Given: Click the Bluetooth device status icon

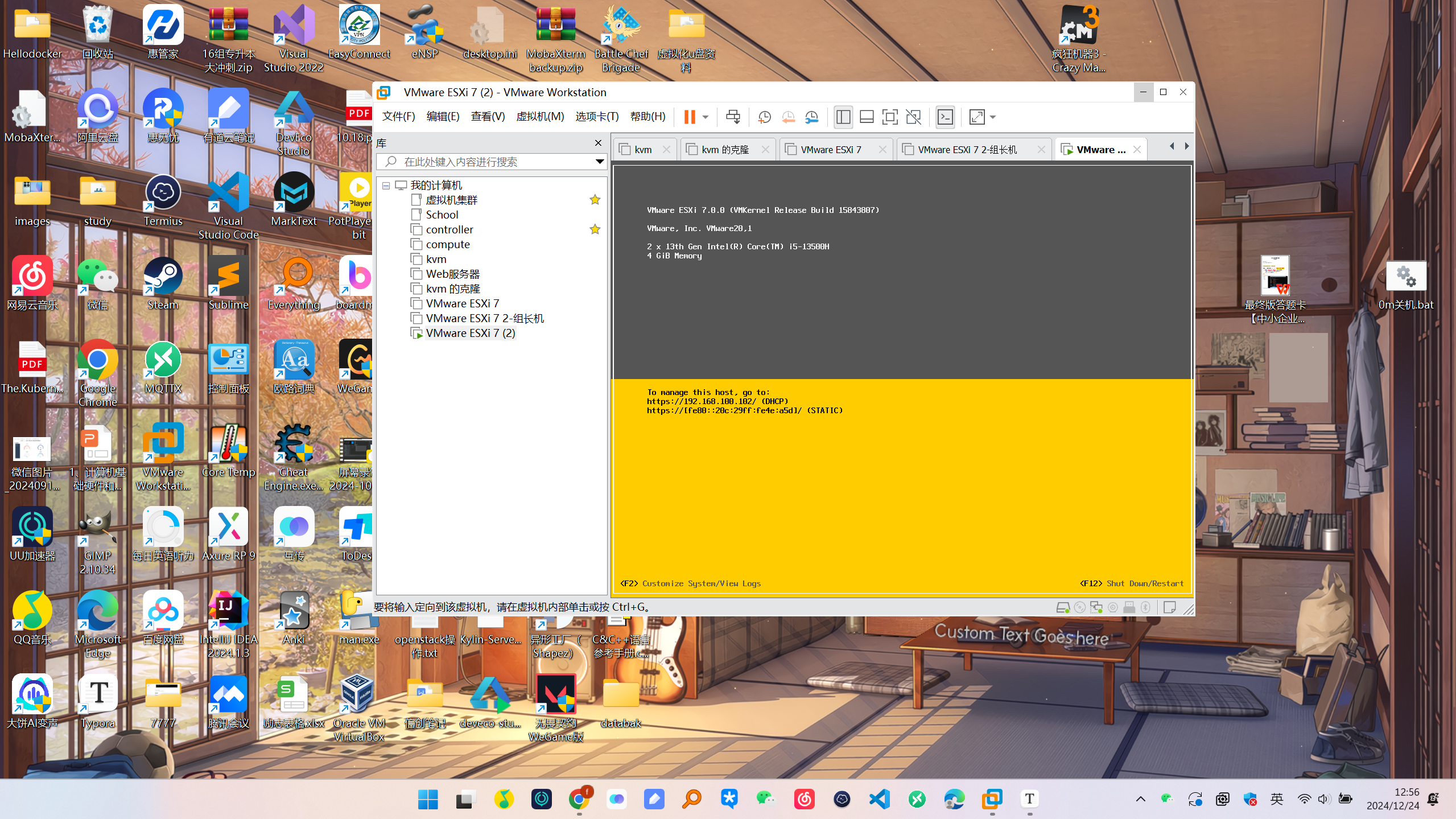Looking at the screenshot, I should coord(1145,607).
